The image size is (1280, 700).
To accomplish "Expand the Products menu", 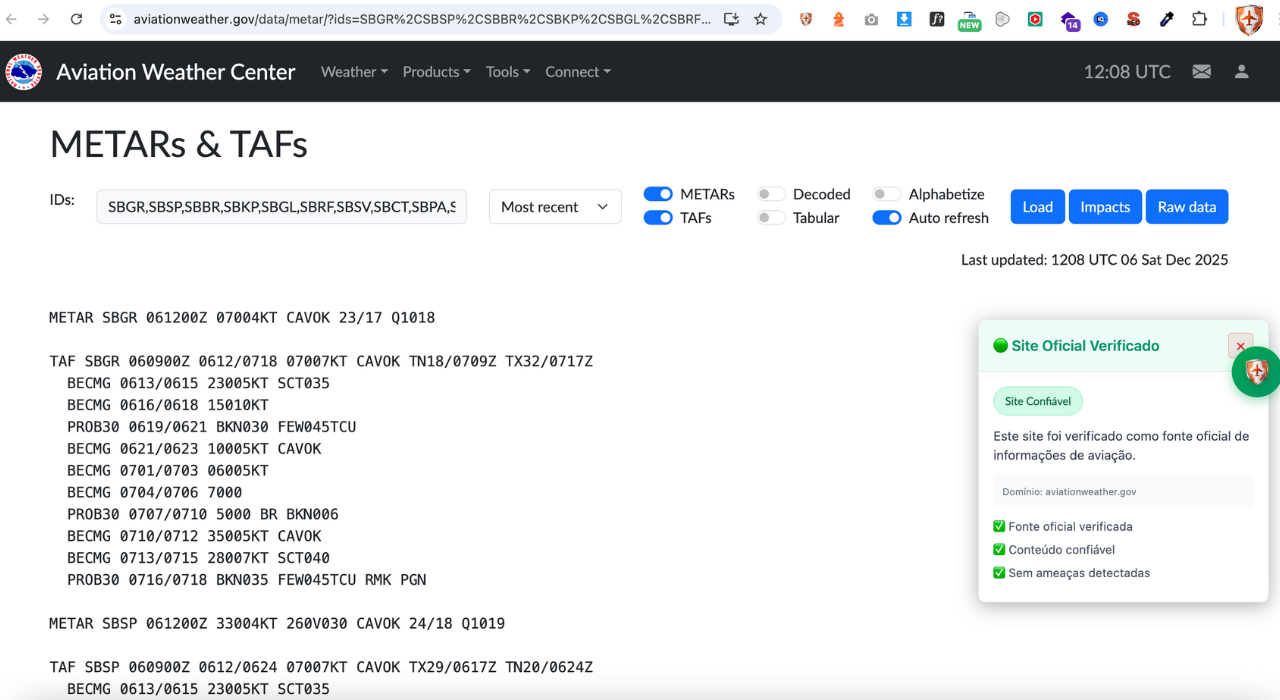I will point(436,72).
